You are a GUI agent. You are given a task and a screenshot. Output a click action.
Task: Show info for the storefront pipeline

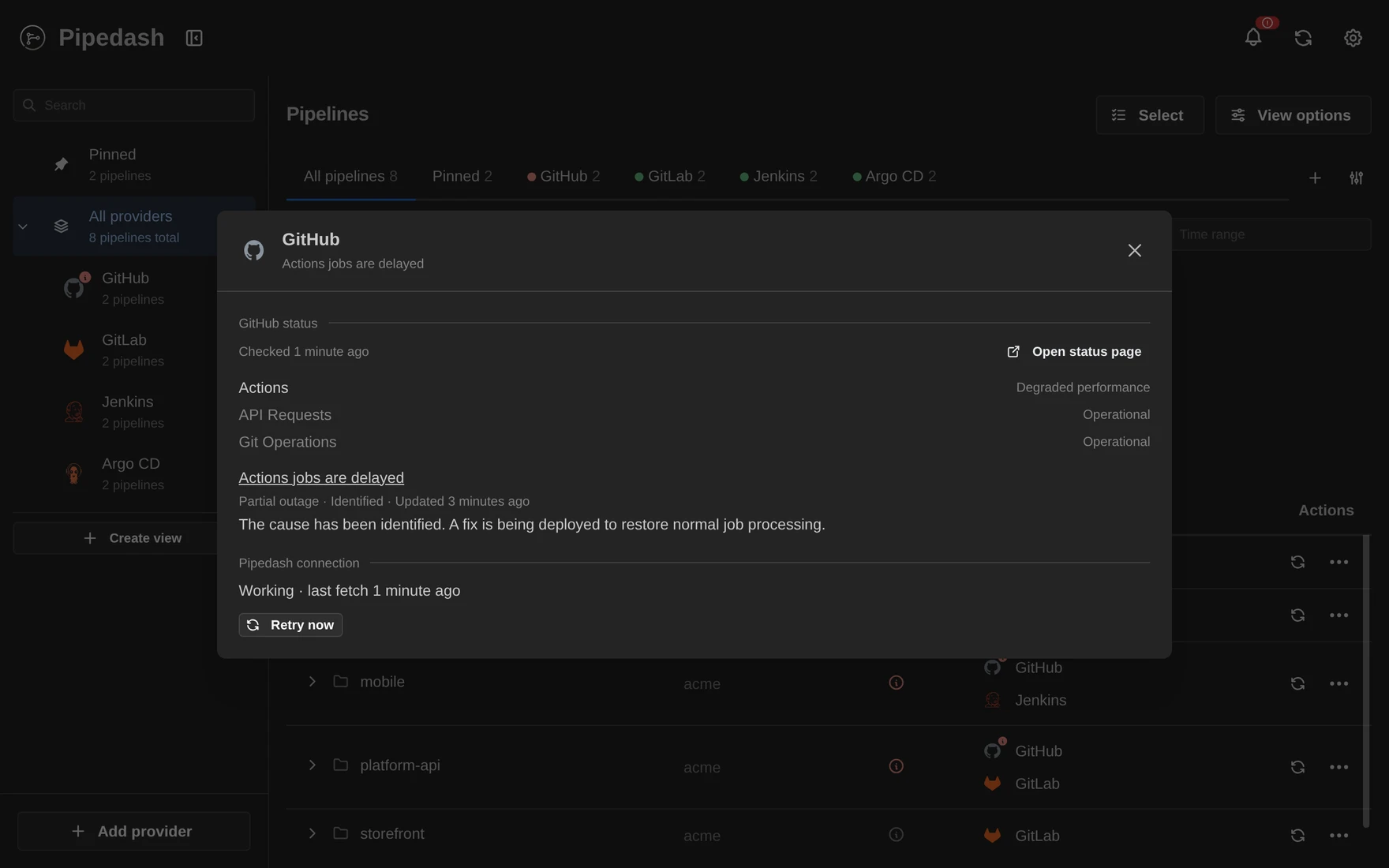coord(896,834)
